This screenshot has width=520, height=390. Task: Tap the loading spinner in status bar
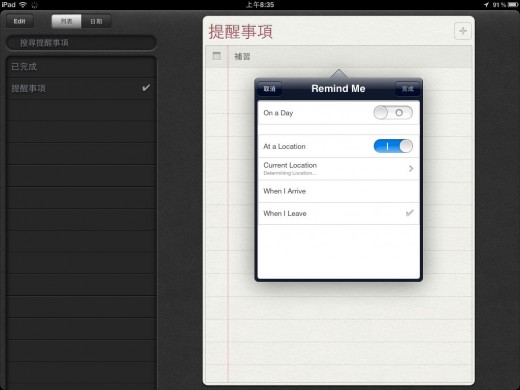coord(34,5)
